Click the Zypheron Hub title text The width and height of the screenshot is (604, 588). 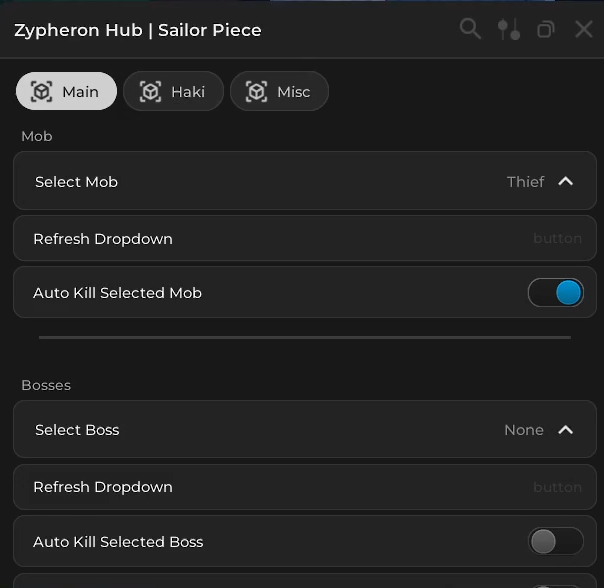point(137,30)
